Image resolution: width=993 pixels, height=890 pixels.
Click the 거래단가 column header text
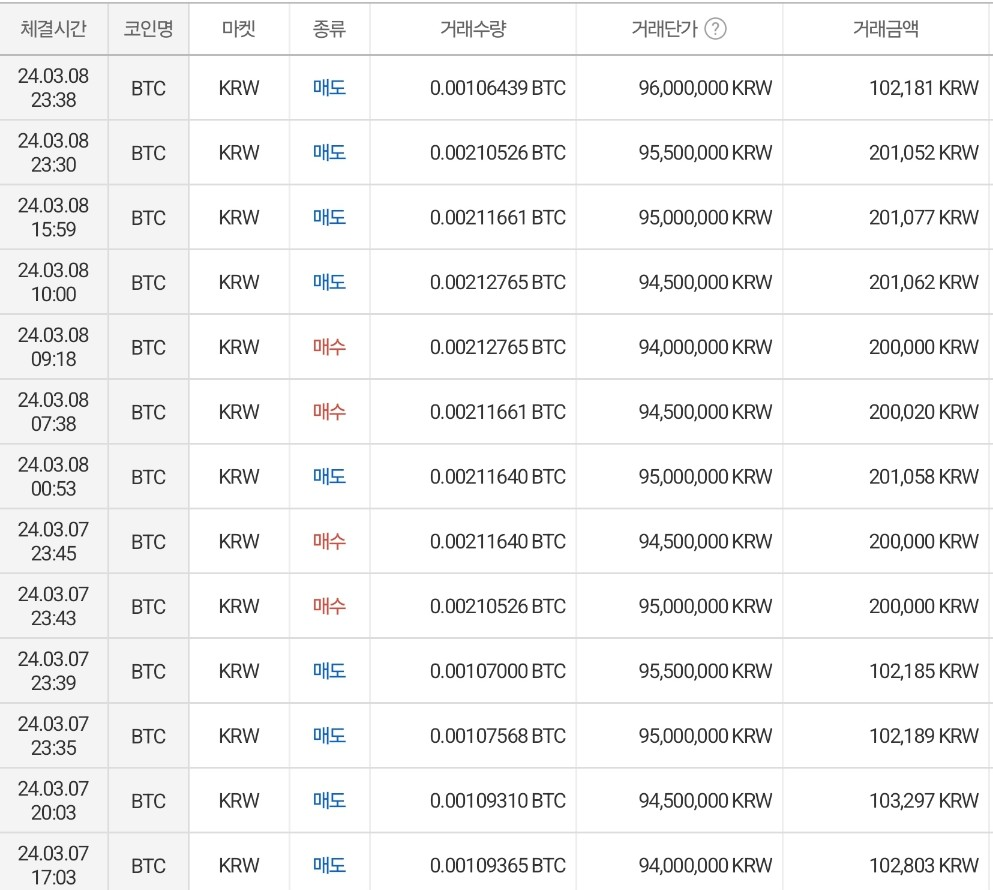coord(664,29)
